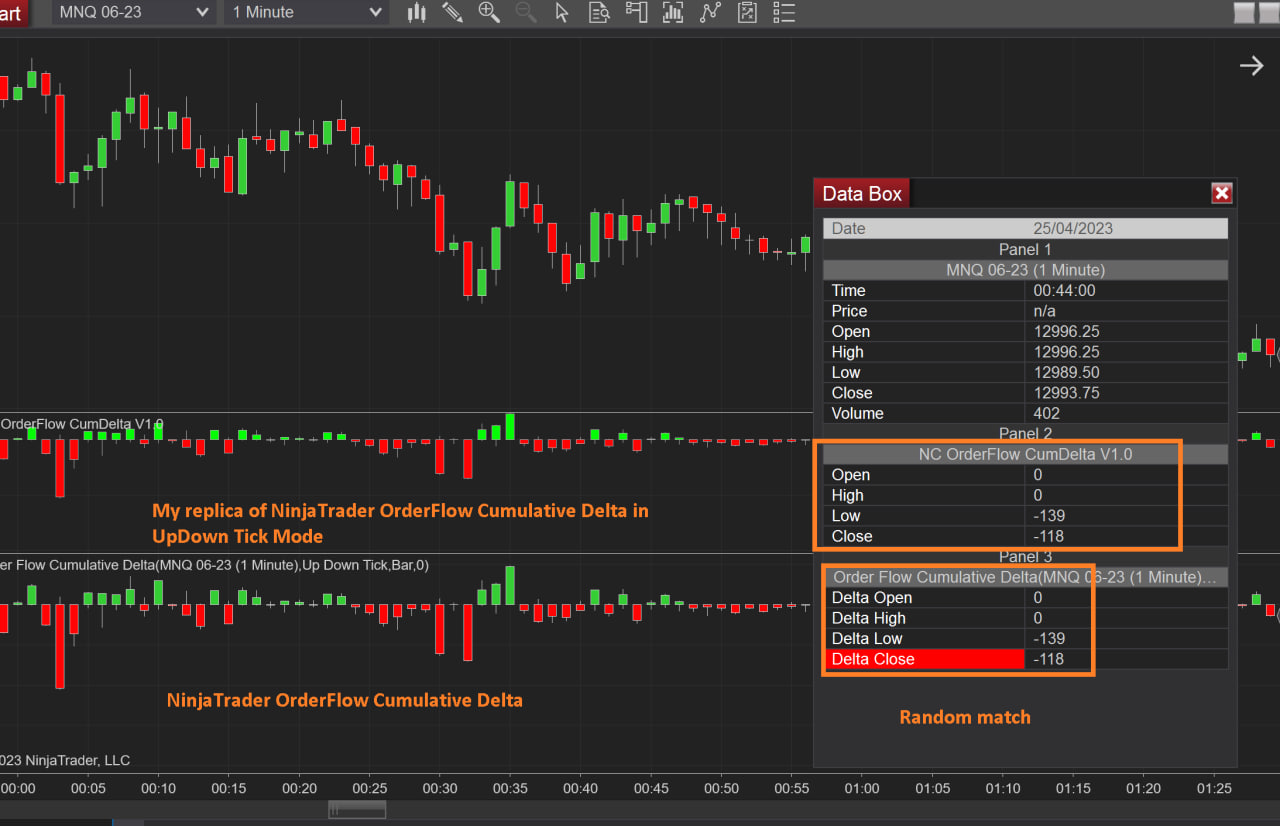Click the red Delta Close highlight bar
Image resolution: width=1280 pixels, height=826 pixels.
click(925, 659)
